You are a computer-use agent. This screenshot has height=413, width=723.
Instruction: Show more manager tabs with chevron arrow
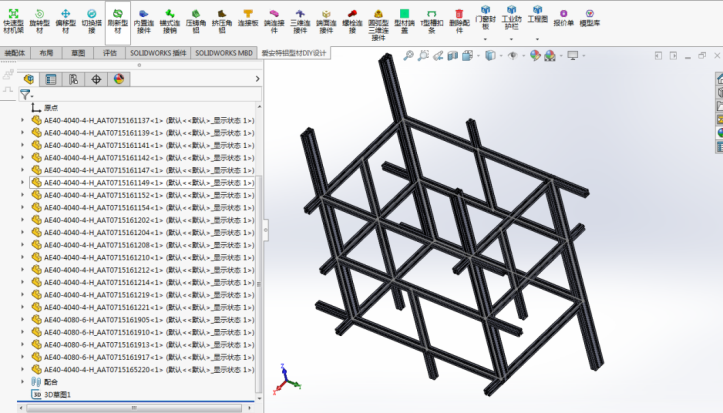(257, 79)
